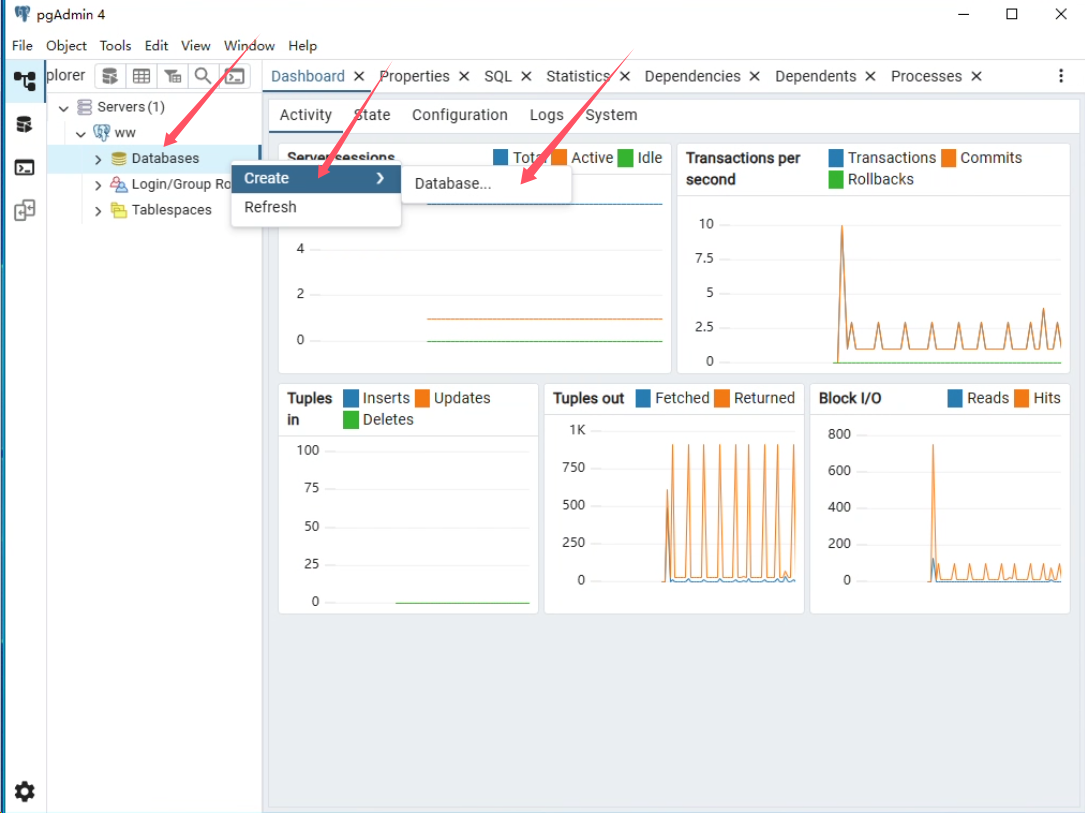Switch to the Properties tab
1085x813 pixels.
414,76
